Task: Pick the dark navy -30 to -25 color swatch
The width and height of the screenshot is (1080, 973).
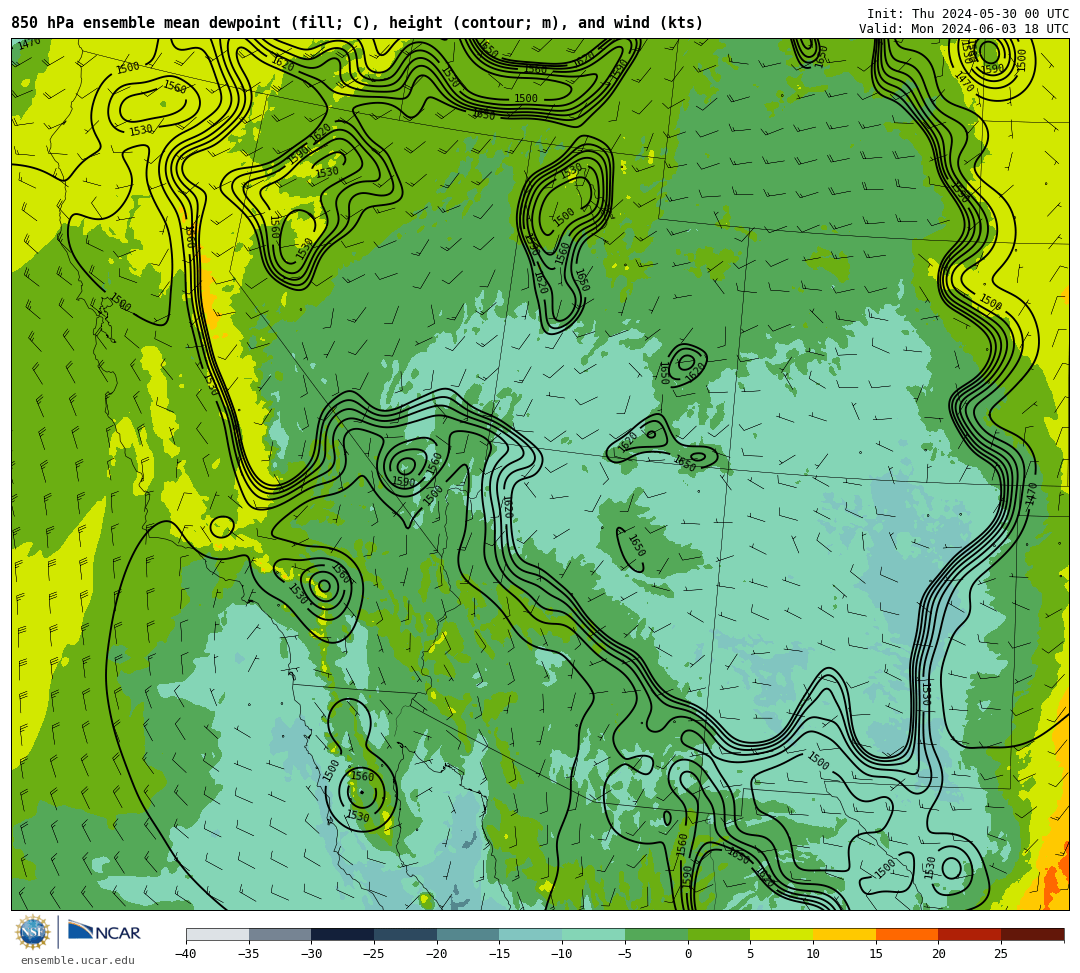Action: (x=343, y=934)
